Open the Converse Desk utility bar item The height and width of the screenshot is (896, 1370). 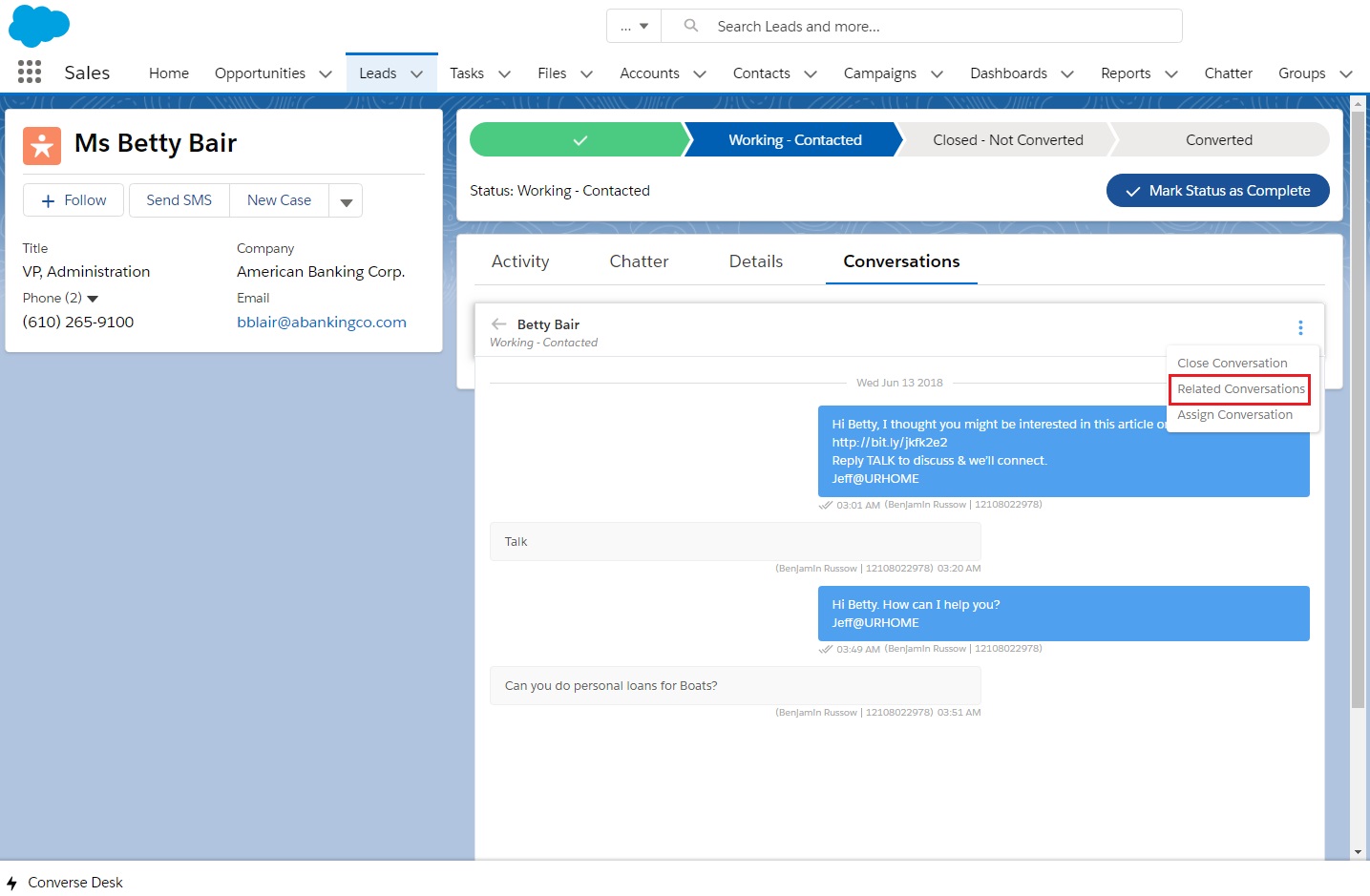point(65,883)
